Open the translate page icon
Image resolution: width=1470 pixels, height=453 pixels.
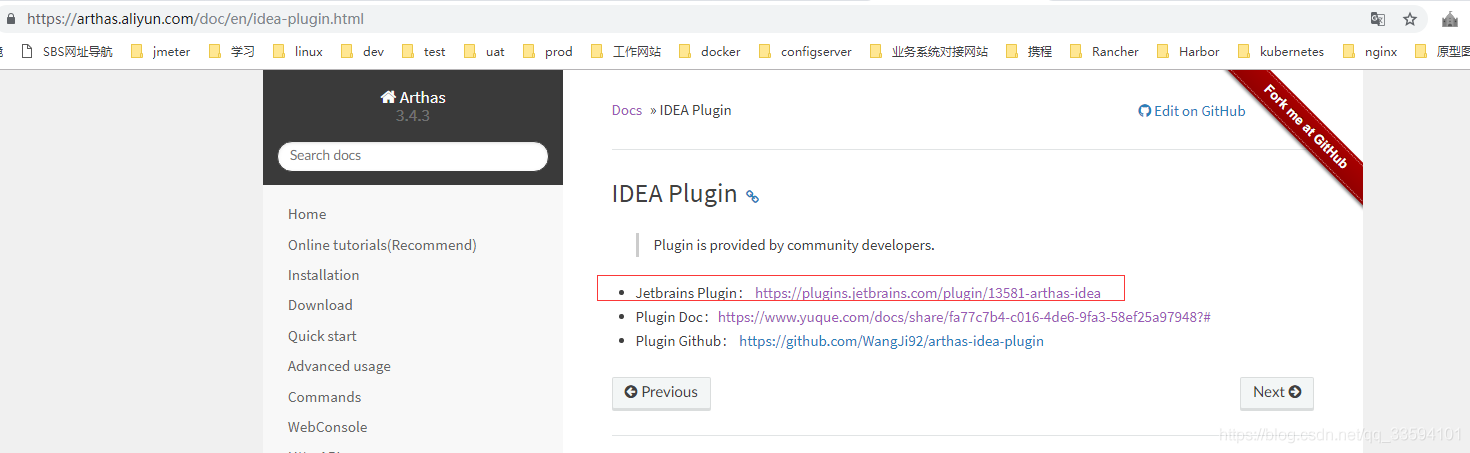pyautogui.click(x=1378, y=19)
